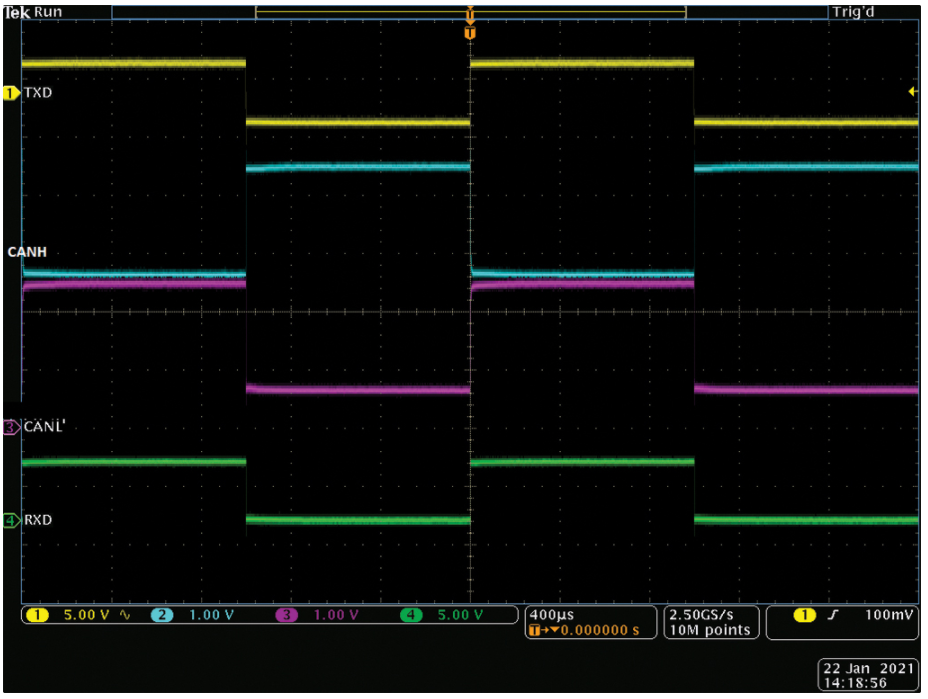Click the AC coupling symbol beside channel 1
928x699 pixels.
coord(125,615)
